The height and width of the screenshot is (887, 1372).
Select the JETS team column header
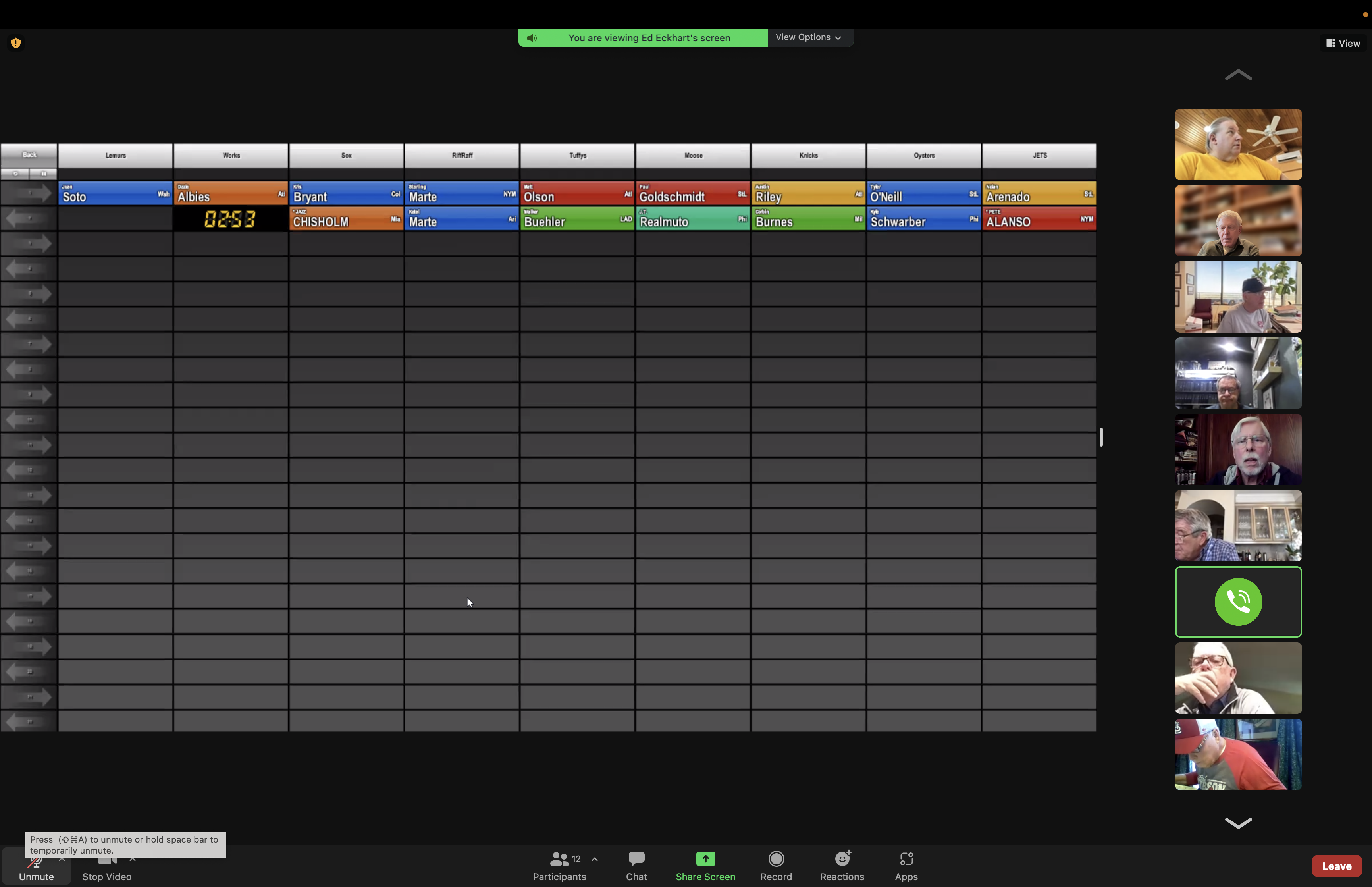click(x=1039, y=156)
